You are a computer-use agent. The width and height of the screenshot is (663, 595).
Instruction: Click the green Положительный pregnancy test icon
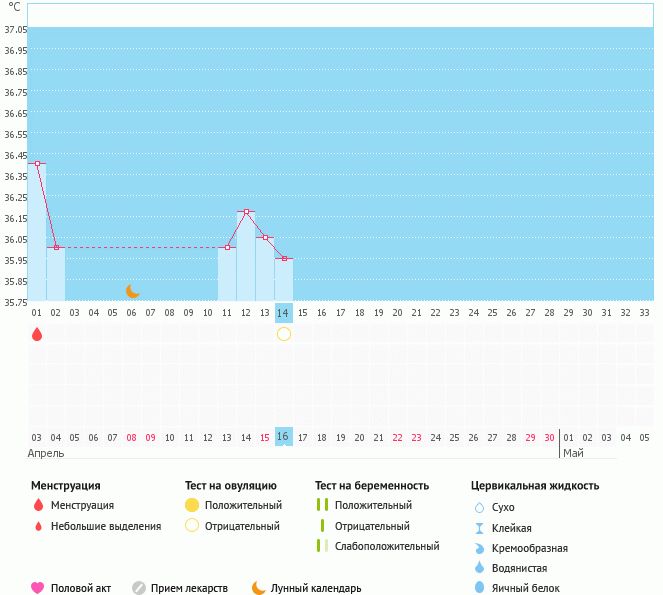[x=322, y=505]
